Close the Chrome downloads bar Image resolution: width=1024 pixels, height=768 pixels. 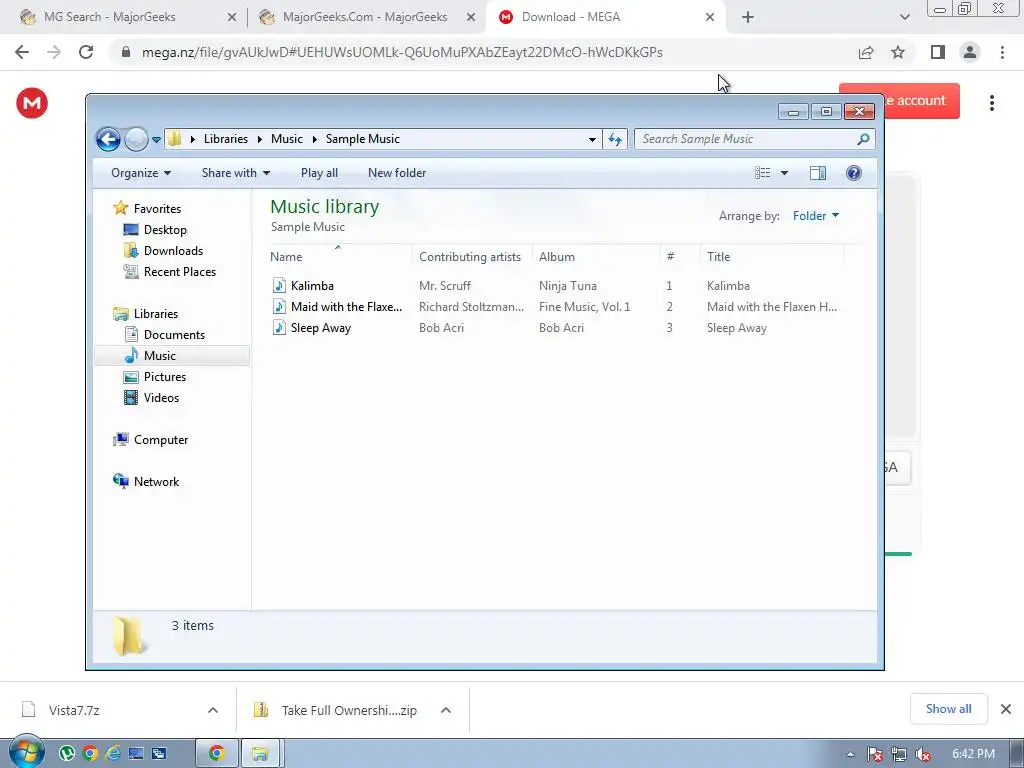(1006, 709)
